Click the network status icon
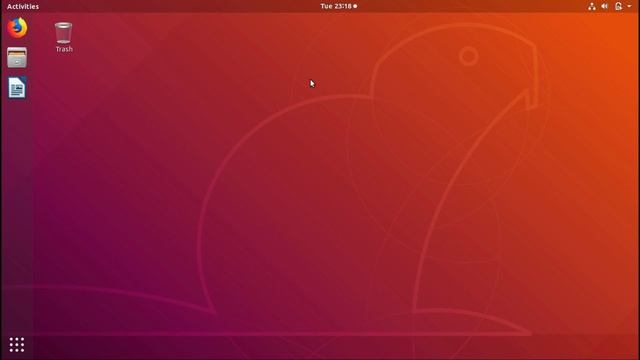The width and height of the screenshot is (640, 360). 591,6
